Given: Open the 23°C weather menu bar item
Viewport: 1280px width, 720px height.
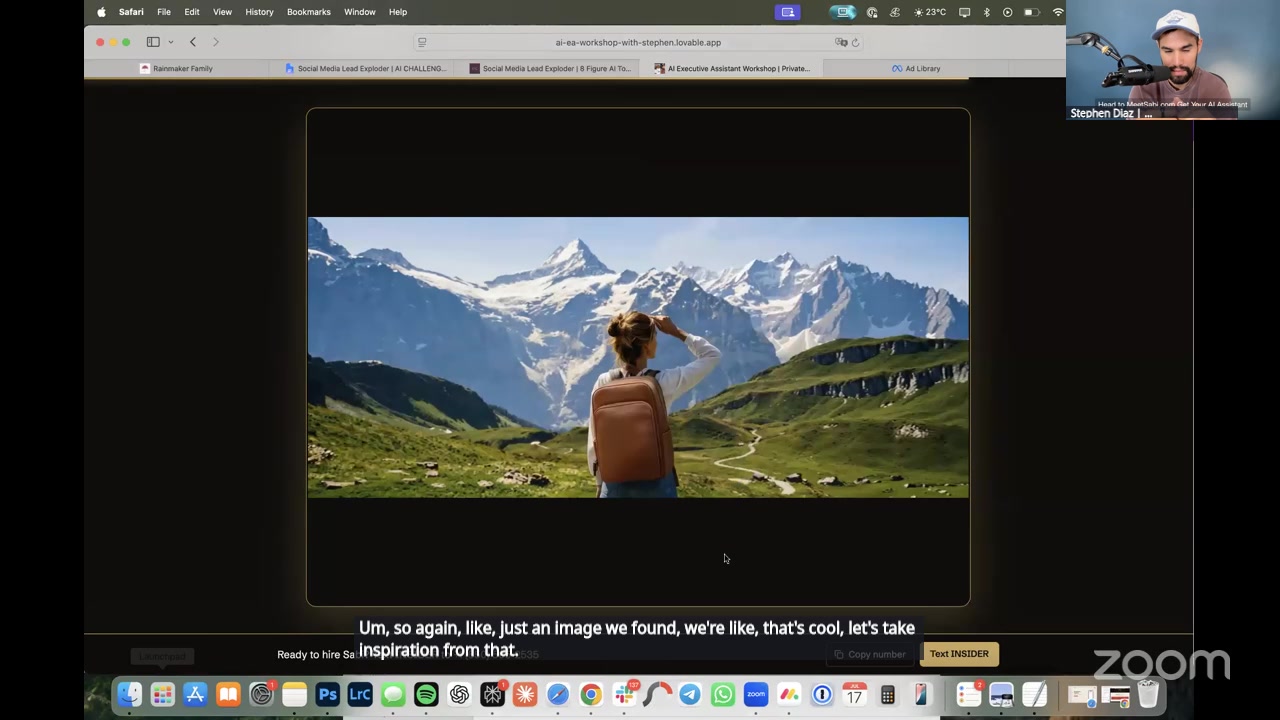Looking at the screenshot, I should coord(930,12).
